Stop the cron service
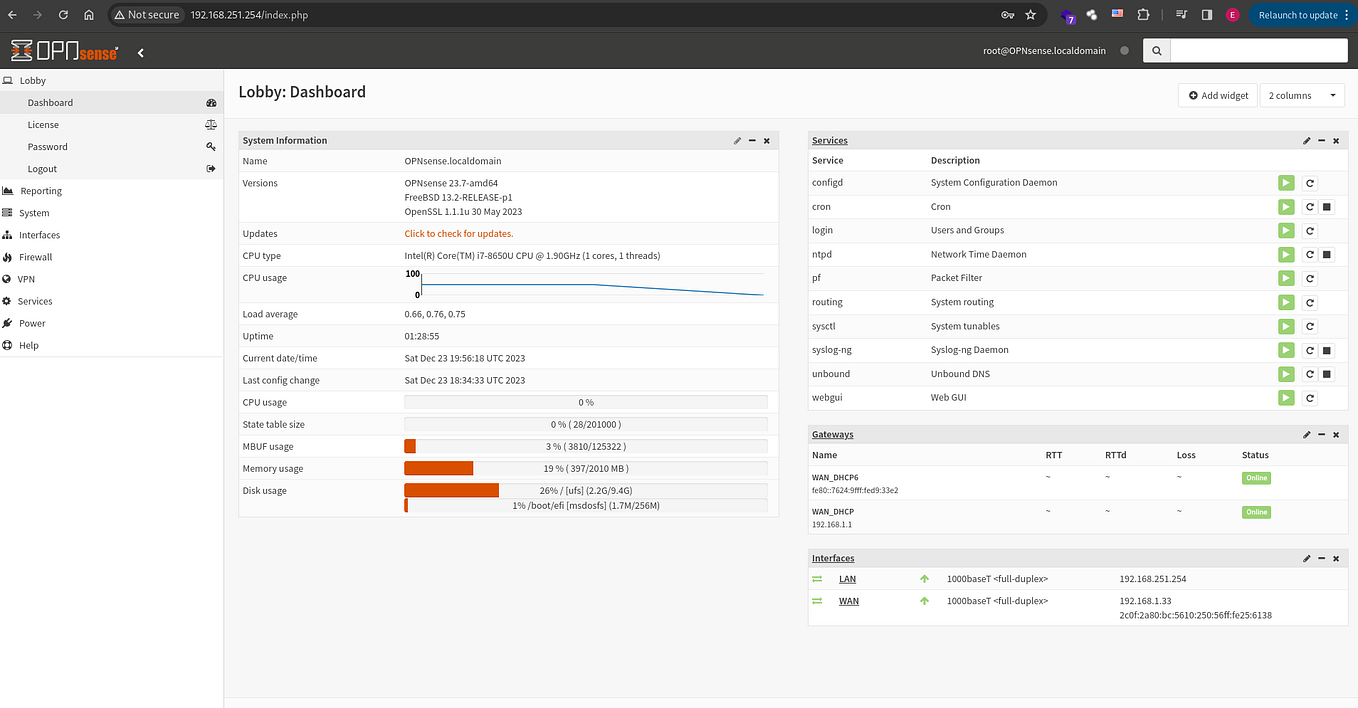The image size is (1358, 708). pos(1327,207)
